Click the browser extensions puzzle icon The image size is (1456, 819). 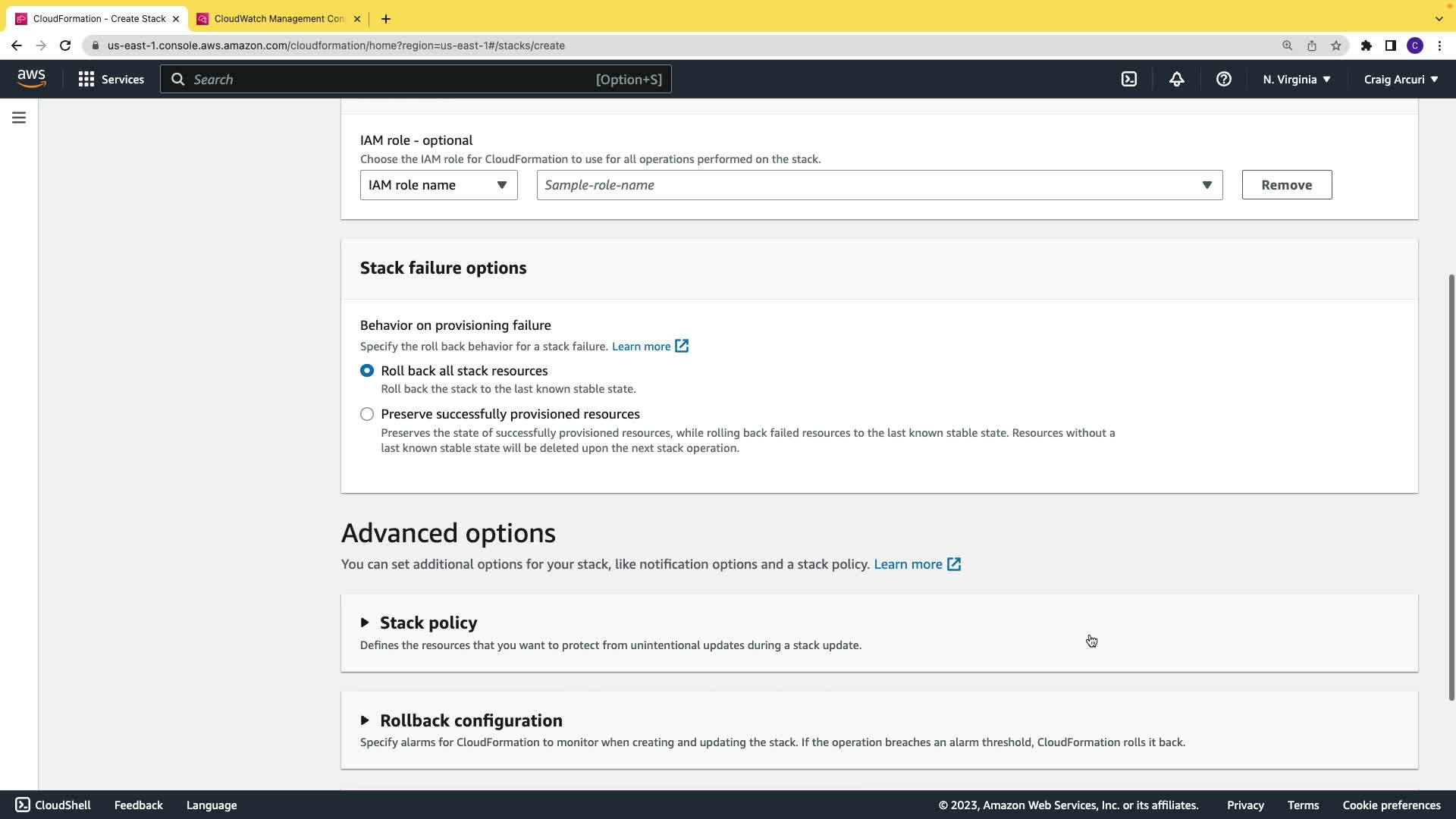pos(1366,45)
